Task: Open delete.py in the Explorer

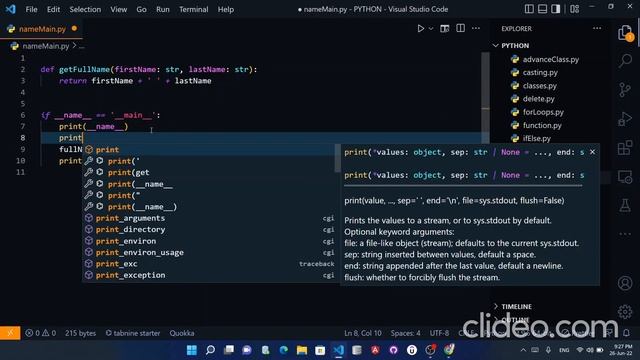Action: tap(538, 99)
